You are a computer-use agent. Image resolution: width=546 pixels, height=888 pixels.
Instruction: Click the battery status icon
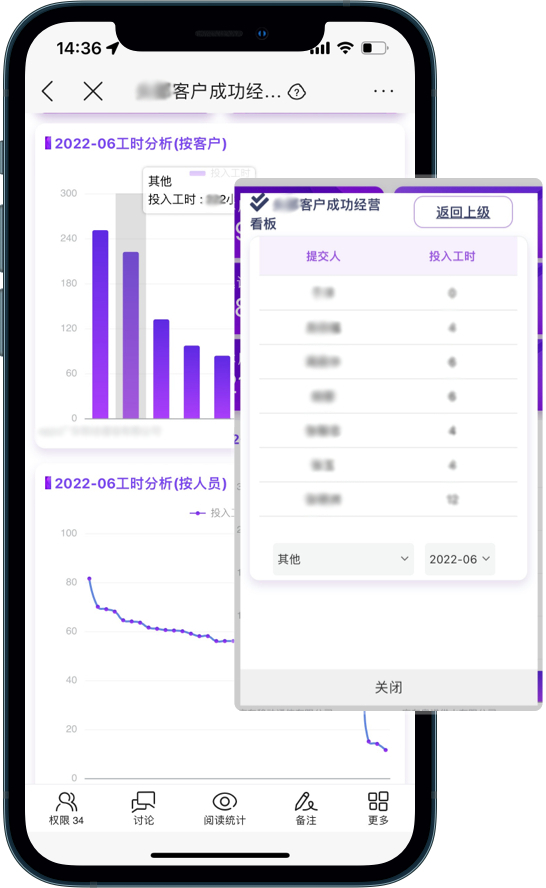375,48
